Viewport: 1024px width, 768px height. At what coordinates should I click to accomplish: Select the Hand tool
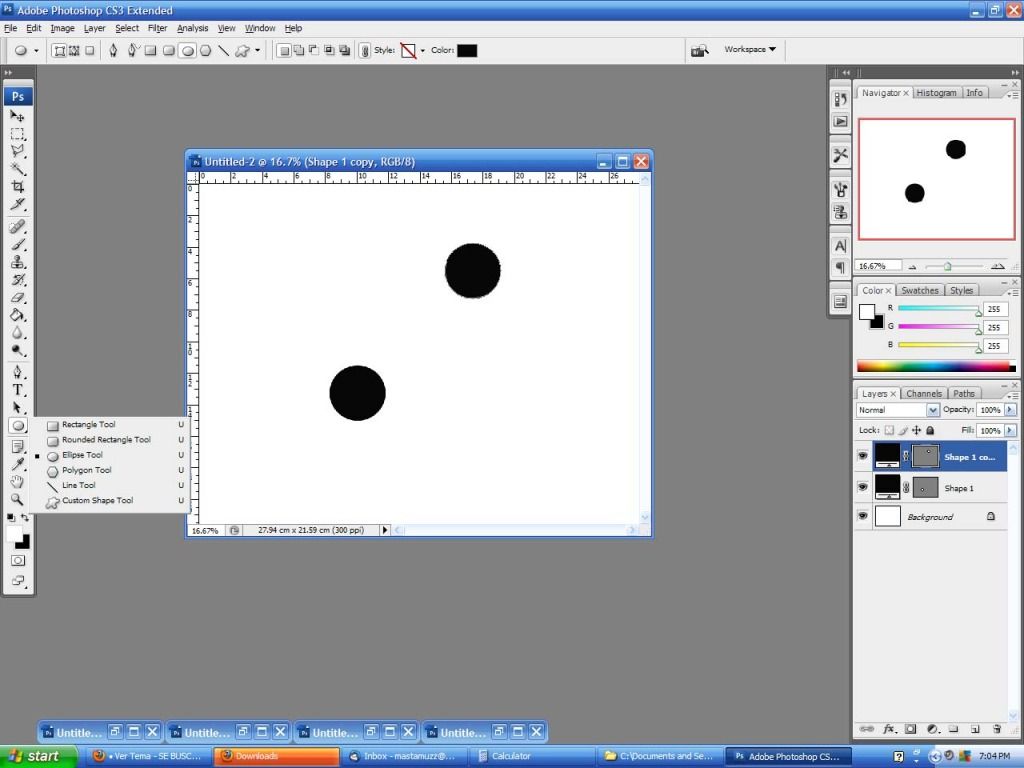click(18, 482)
